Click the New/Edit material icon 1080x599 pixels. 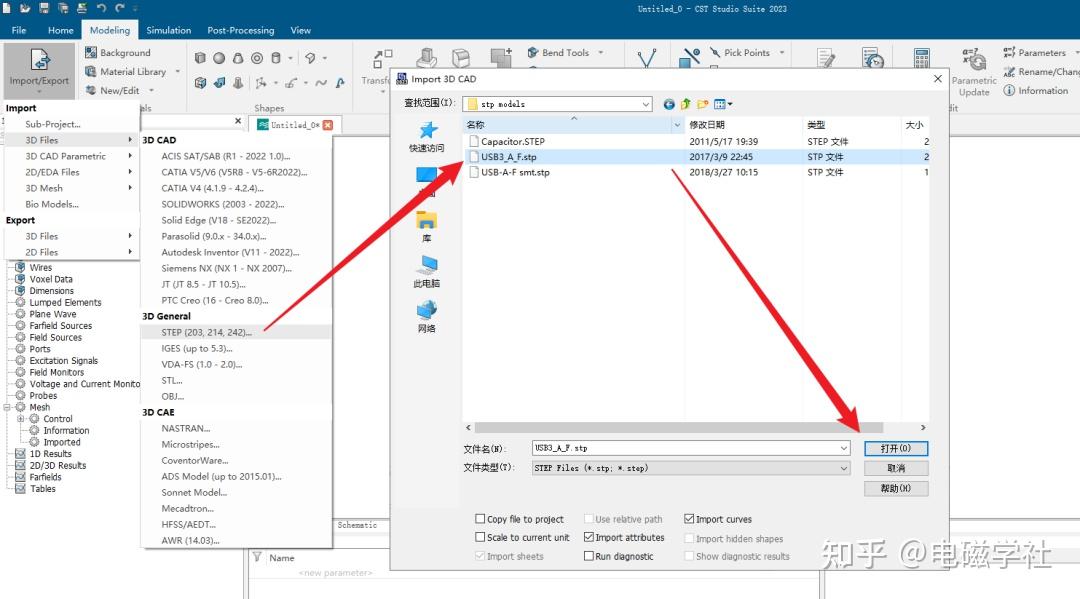pos(90,90)
